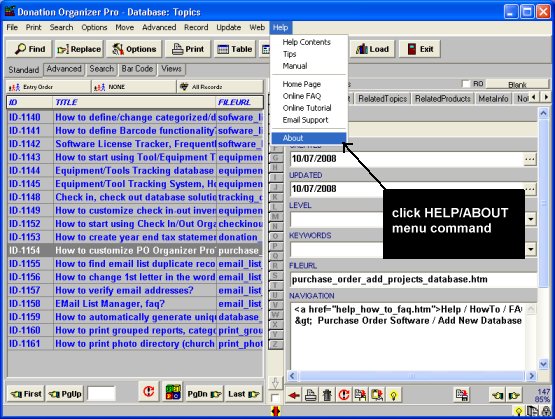The image size is (555, 419).
Task: Click the documents icon in status bar
Action: coord(532,412)
